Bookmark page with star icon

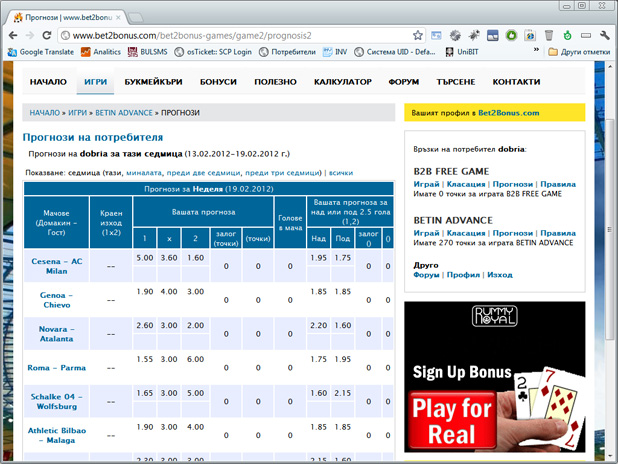418,35
